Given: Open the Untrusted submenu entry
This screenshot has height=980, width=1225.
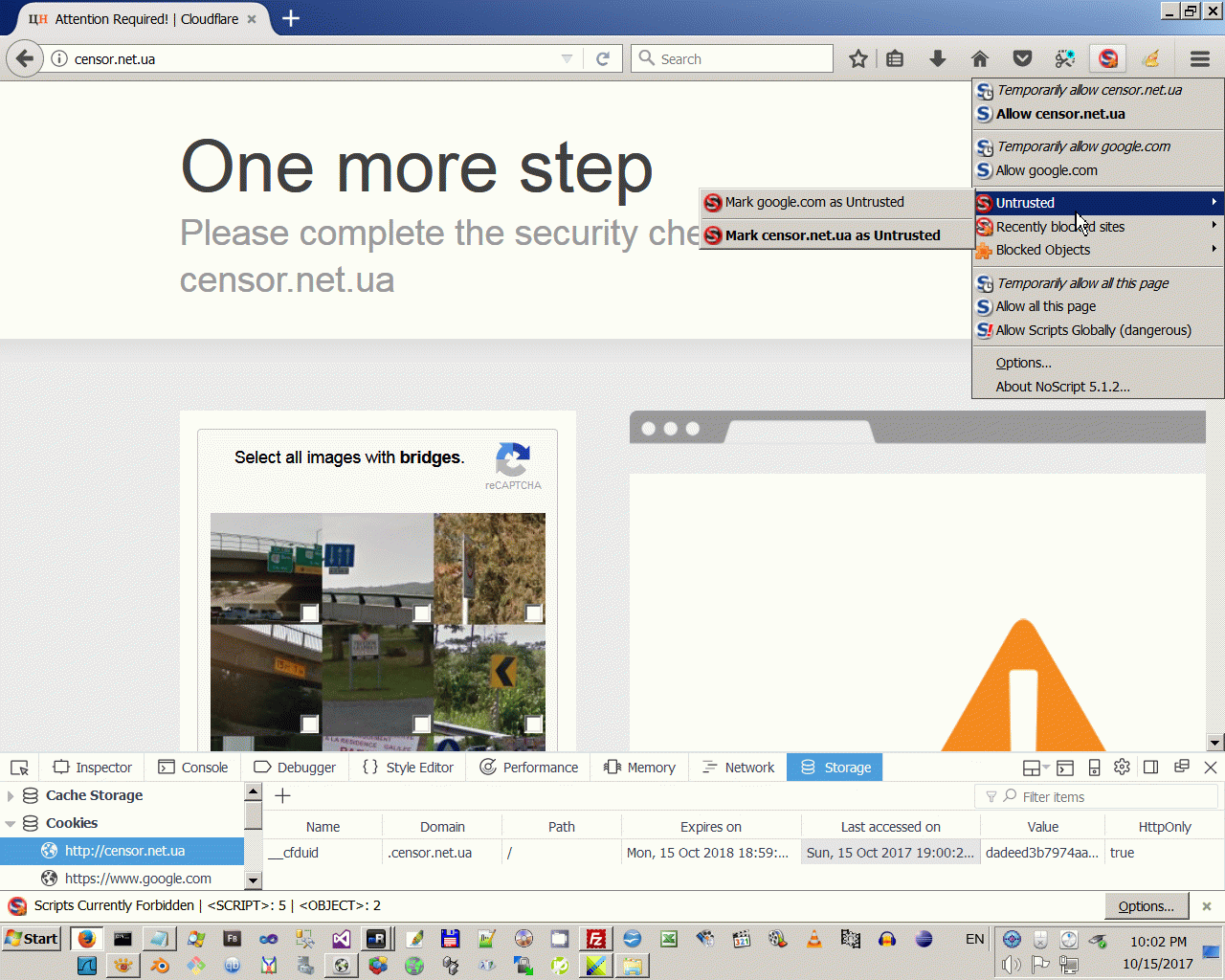Looking at the screenshot, I should [1098, 203].
